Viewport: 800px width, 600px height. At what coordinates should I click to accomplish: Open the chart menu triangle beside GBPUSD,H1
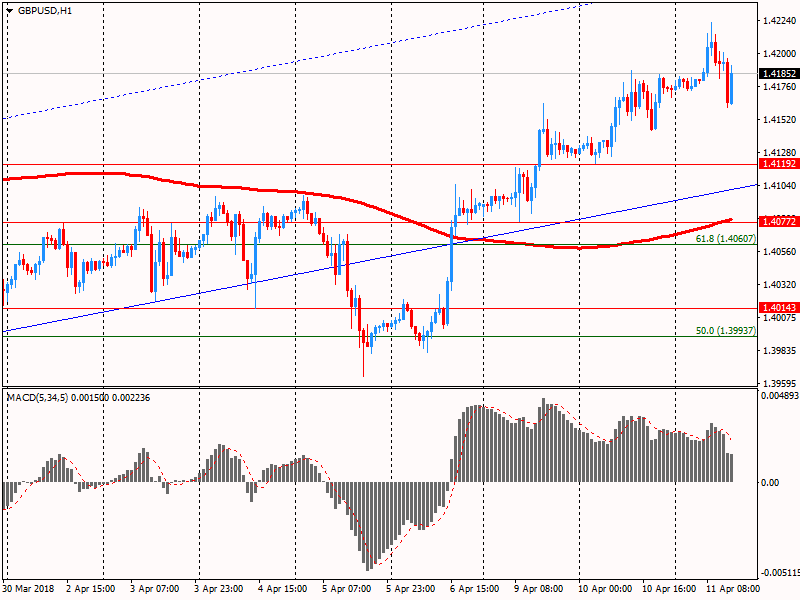[x=10, y=11]
